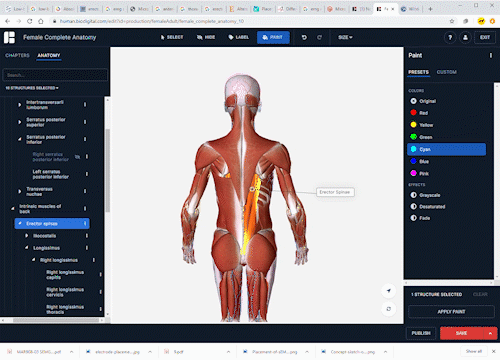This screenshot has height=360, width=500.
Task: Click the Paint tool button
Action: (x=273, y=37)
